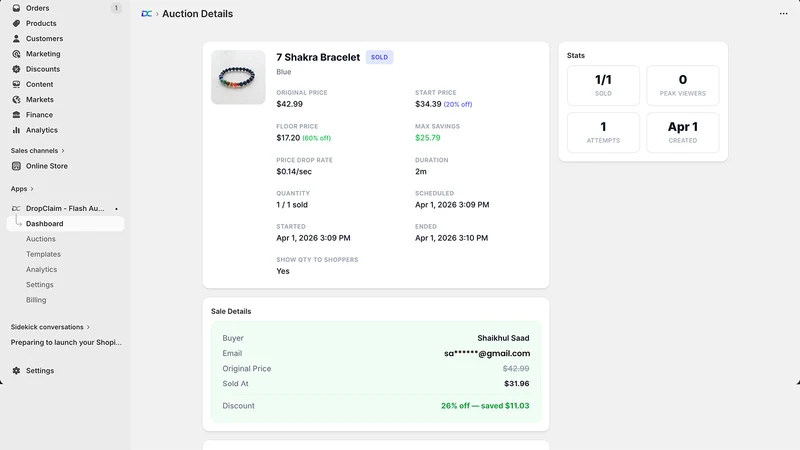Click the Sale Details section heading
The image size is (800, 450).
pos(231,311)
